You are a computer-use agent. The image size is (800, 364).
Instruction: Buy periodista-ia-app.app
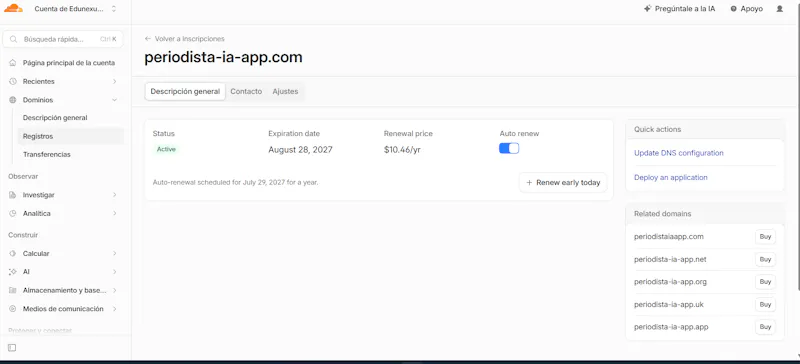pos(765,327)
